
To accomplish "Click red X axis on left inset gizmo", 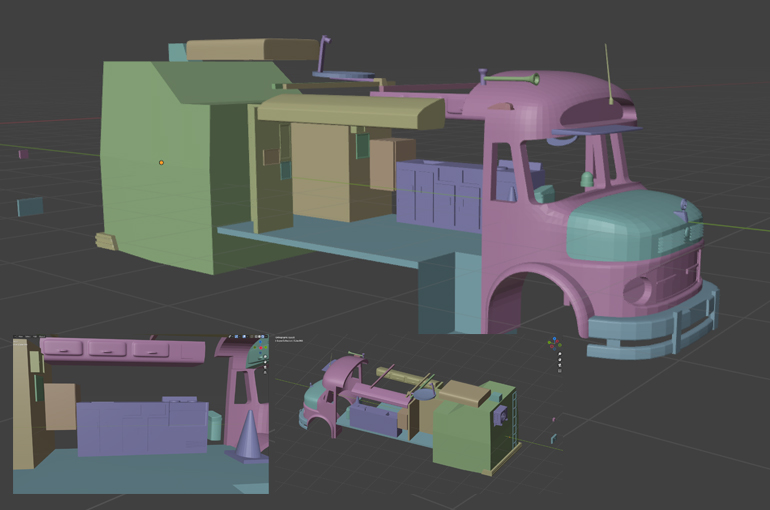I will click(261, 348).
